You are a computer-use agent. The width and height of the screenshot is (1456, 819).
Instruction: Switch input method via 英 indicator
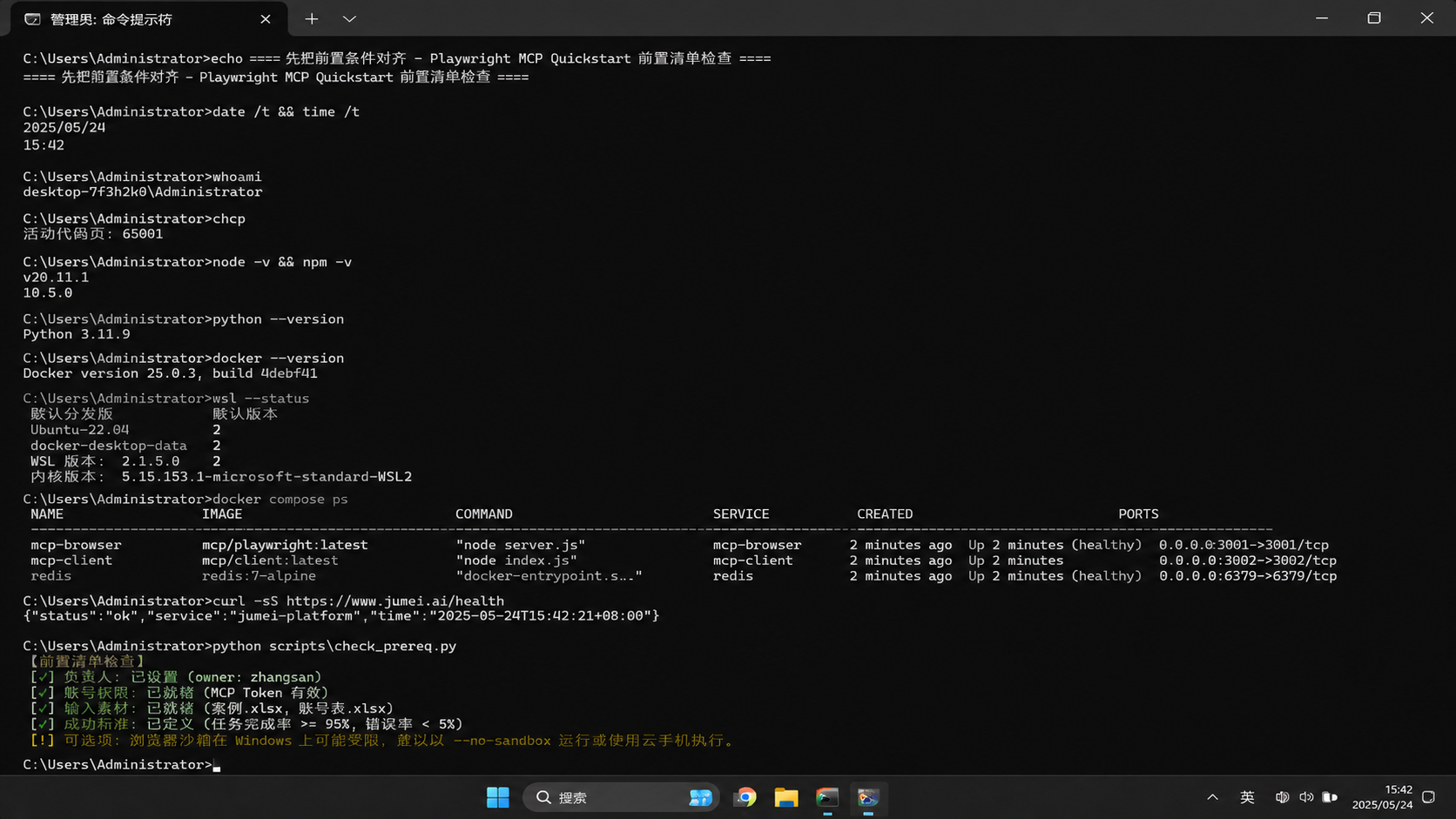pos(1247,797)
